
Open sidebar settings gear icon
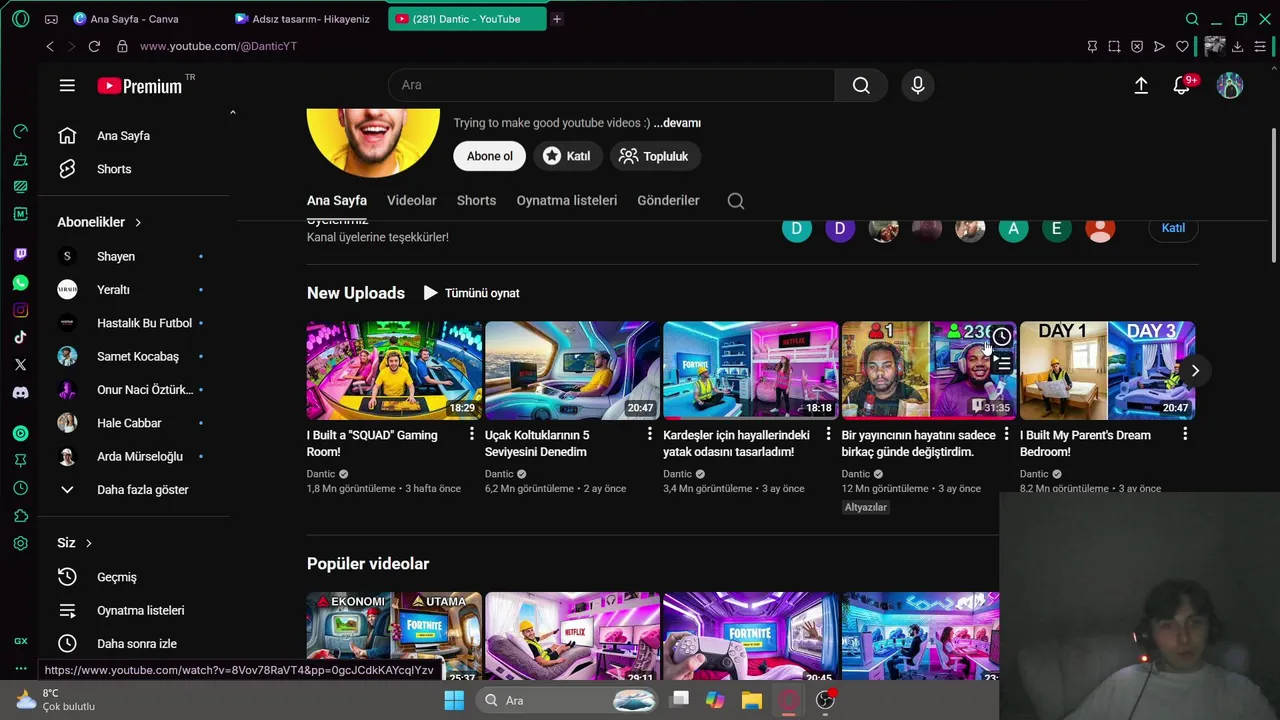pos(20,544)
